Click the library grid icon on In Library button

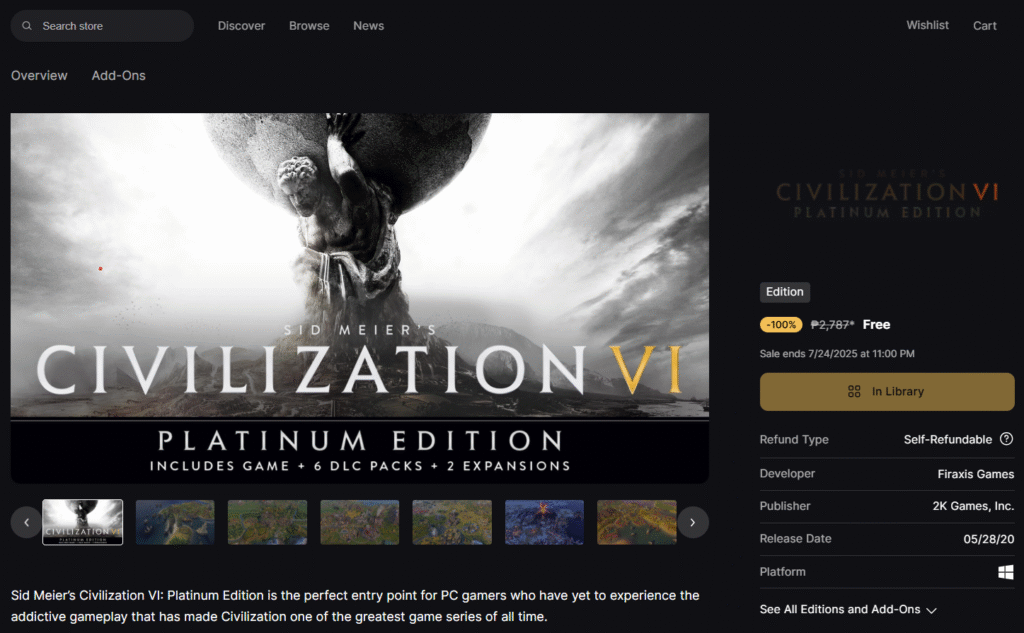(x=854, y=391)
